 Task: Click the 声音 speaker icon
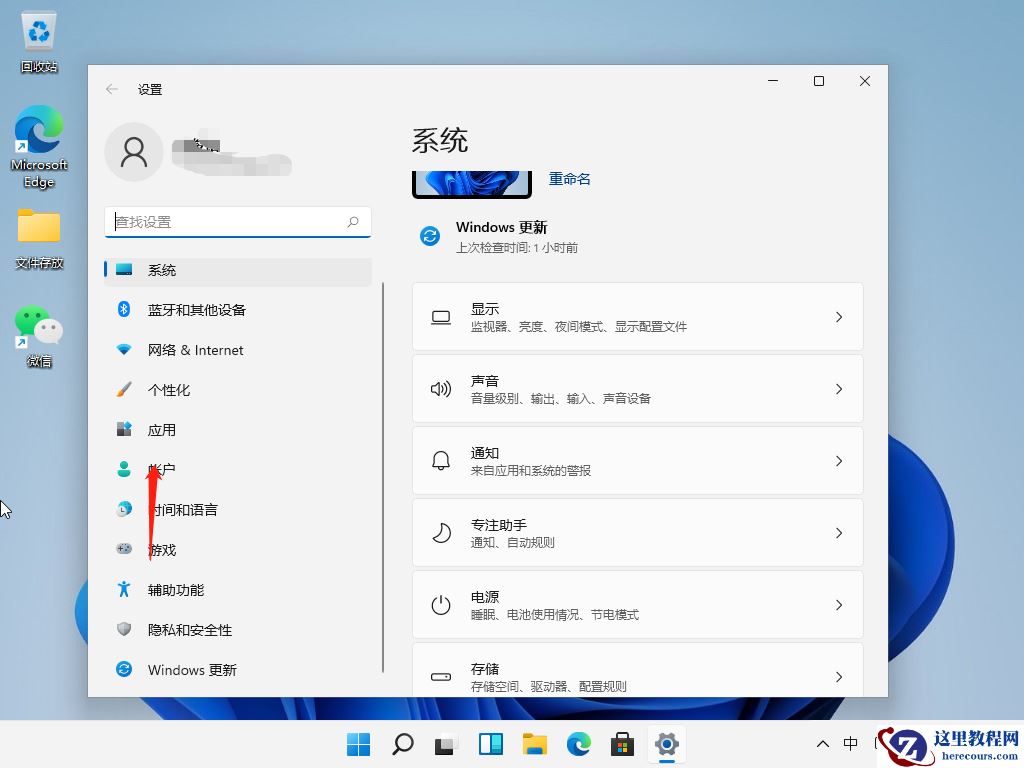[441, 388]
